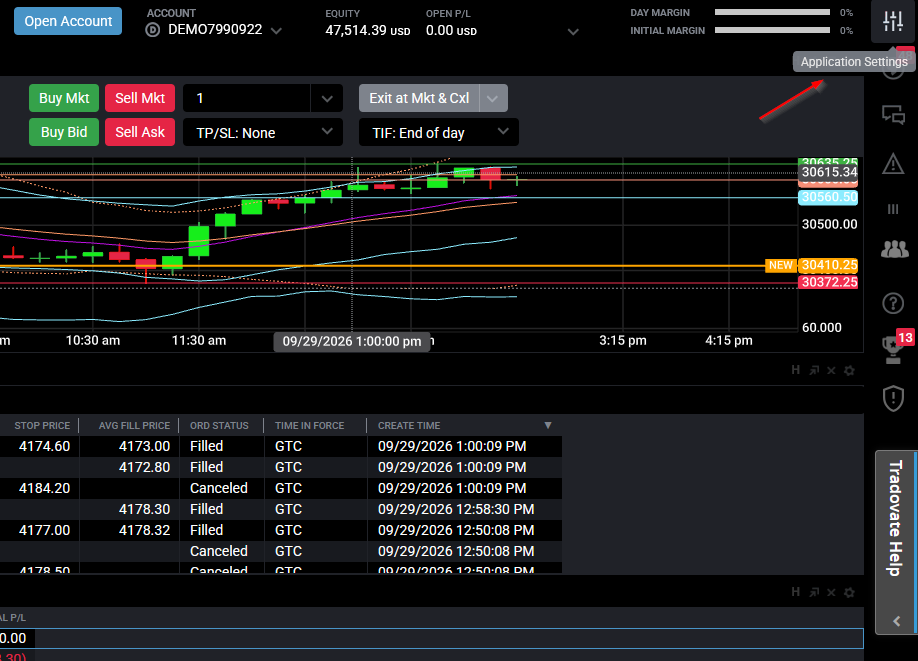The height and width of the screenshot is (661, 918).
Task: Open Application Settings sliders icon
Action: point(893,21)
